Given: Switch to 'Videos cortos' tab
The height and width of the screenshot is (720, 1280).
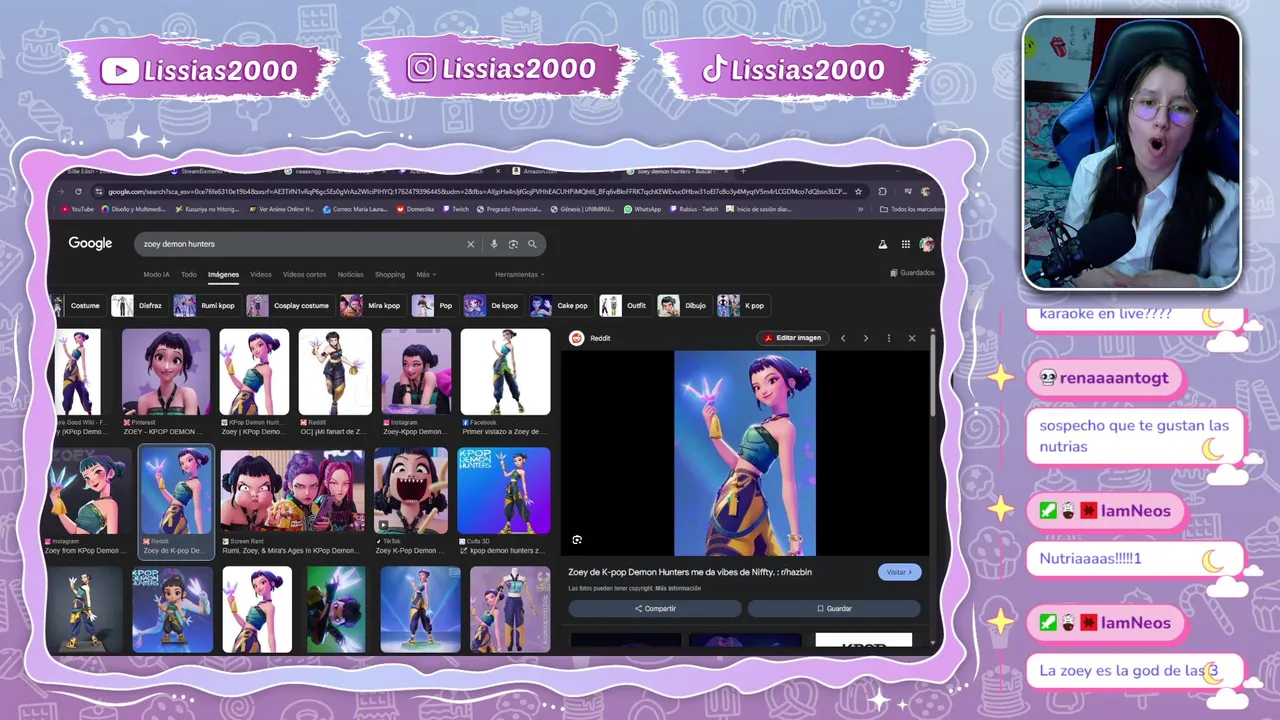Looking at the screenshot, I should coord(304,274).
